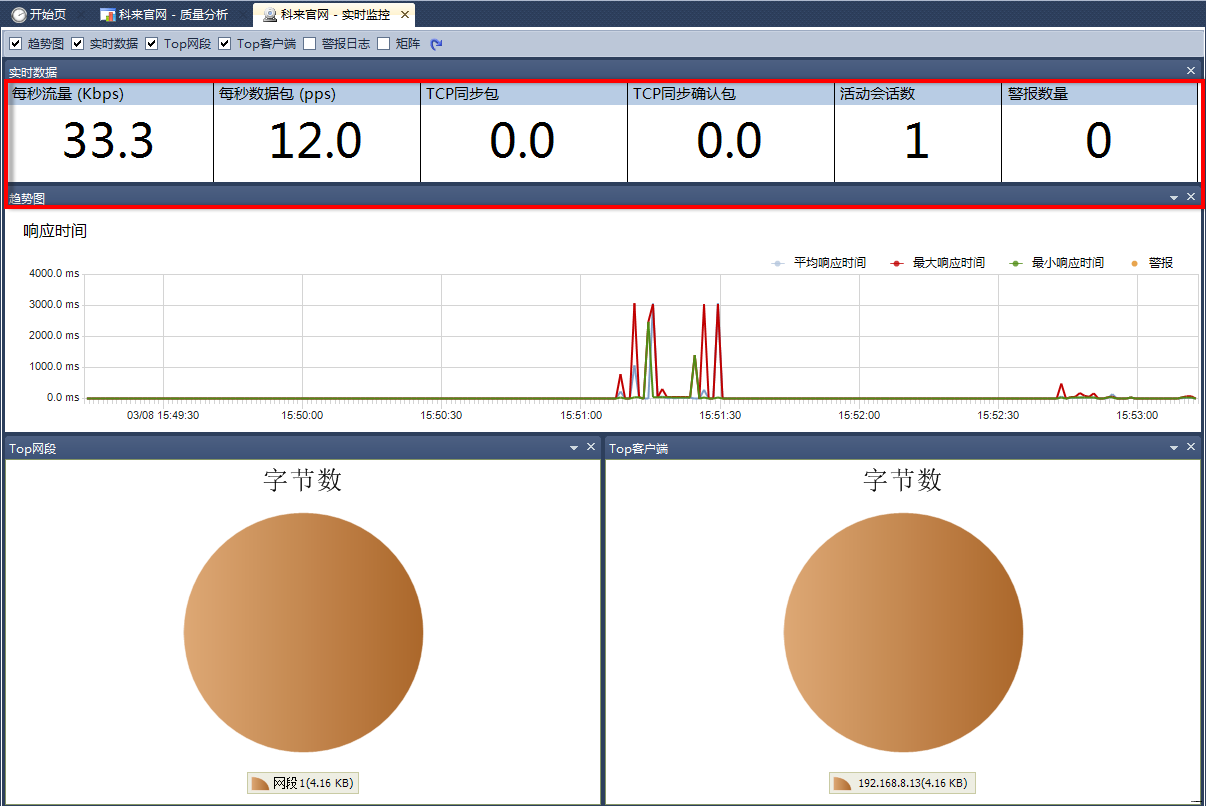
Task: Click the 网段1 pie chart legend
Action: click(x=303, y=783)
